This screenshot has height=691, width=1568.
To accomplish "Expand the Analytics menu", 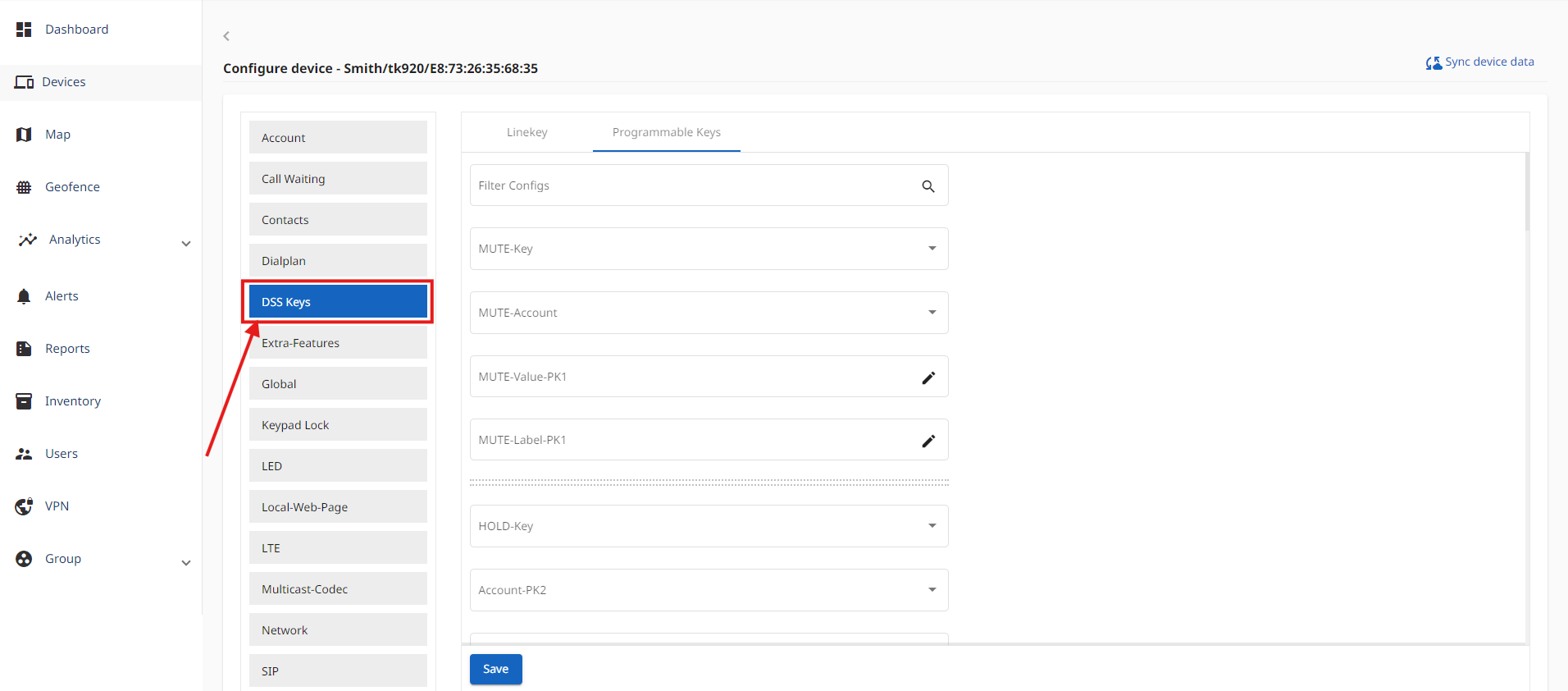I will [186, 244].
